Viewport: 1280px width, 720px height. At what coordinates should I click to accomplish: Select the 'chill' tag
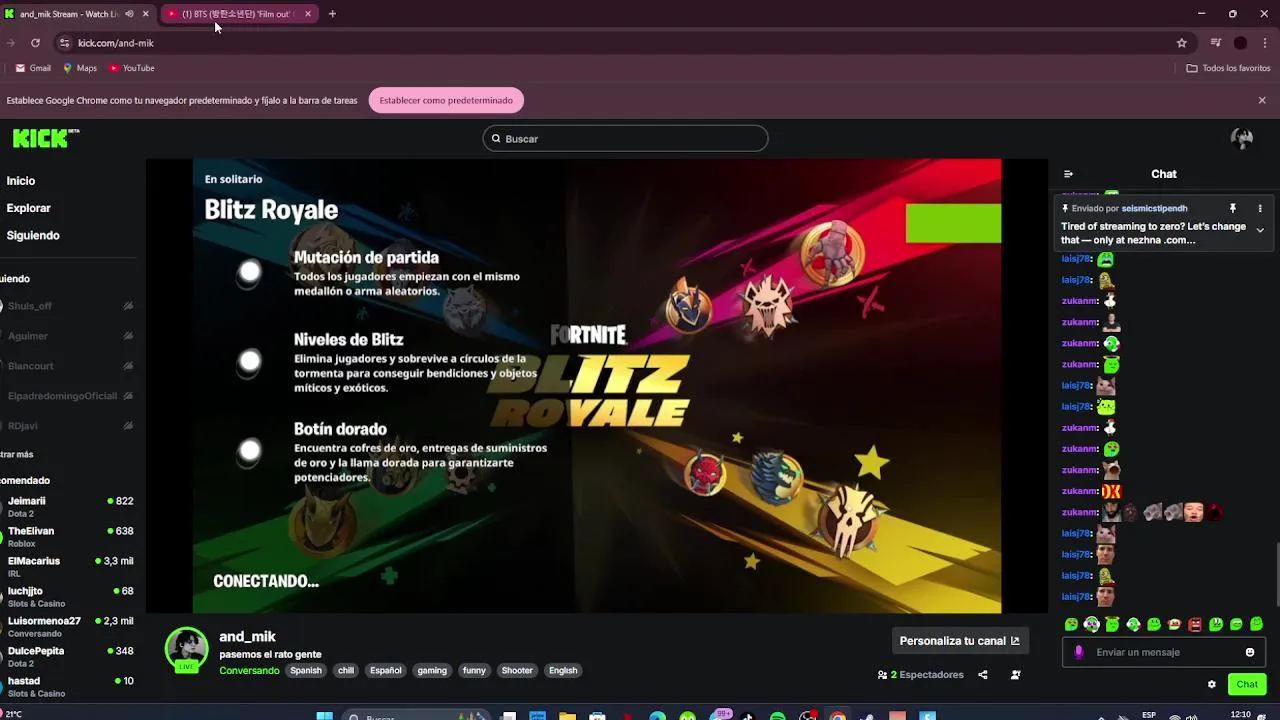coord(346,671)
